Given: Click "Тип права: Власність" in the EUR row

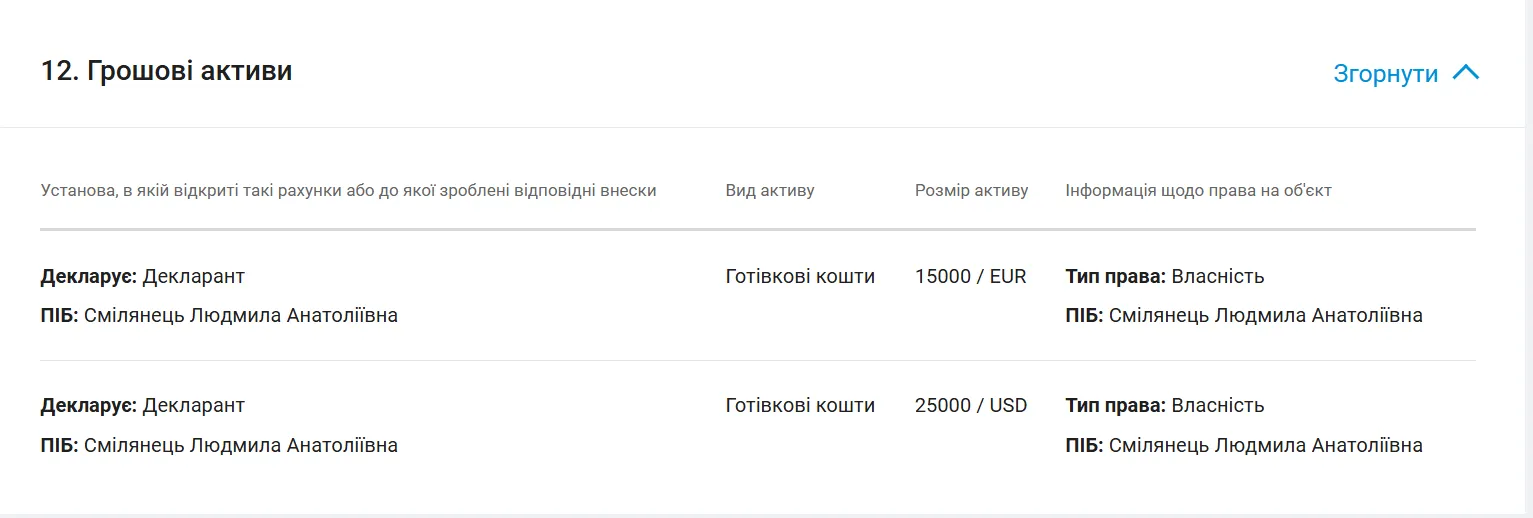Looking at the screenshot, I should point(1164,277).
